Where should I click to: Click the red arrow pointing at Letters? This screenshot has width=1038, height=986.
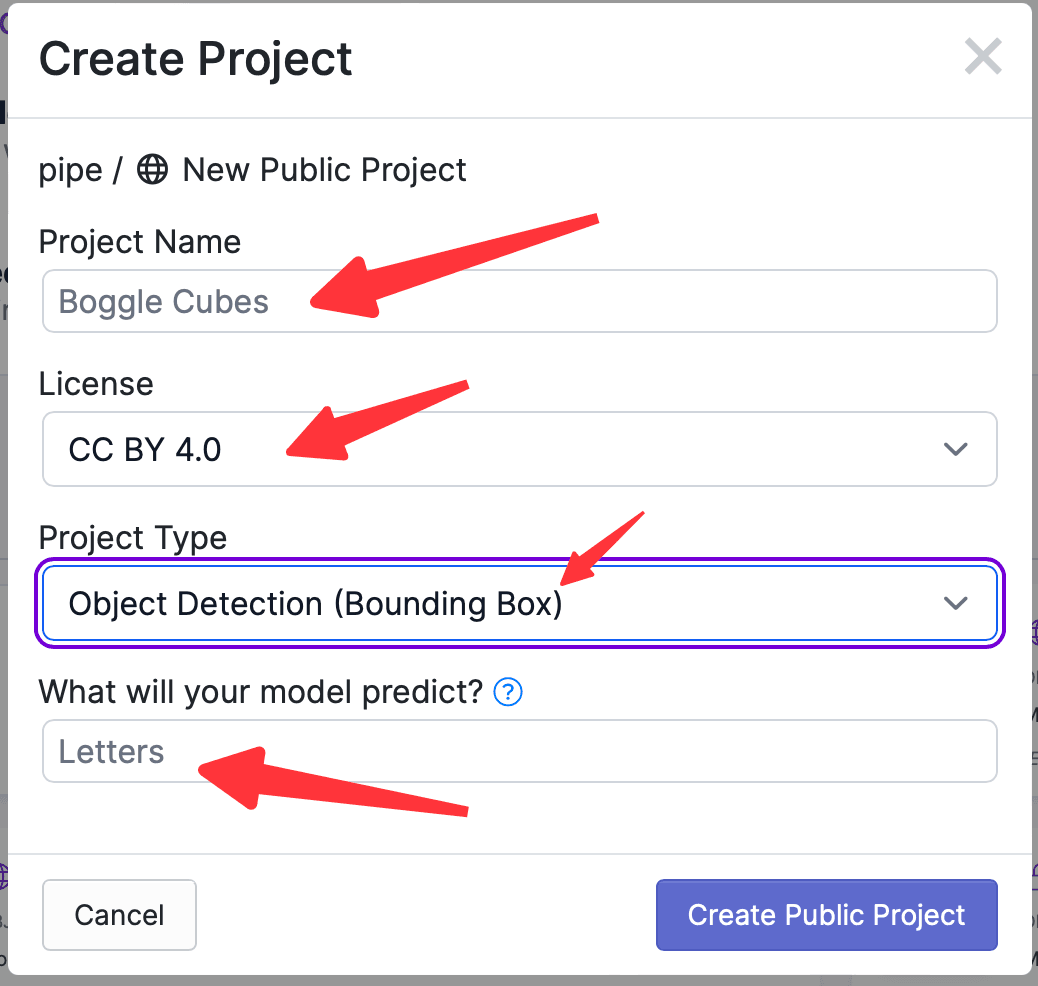[x=333, y=779]
